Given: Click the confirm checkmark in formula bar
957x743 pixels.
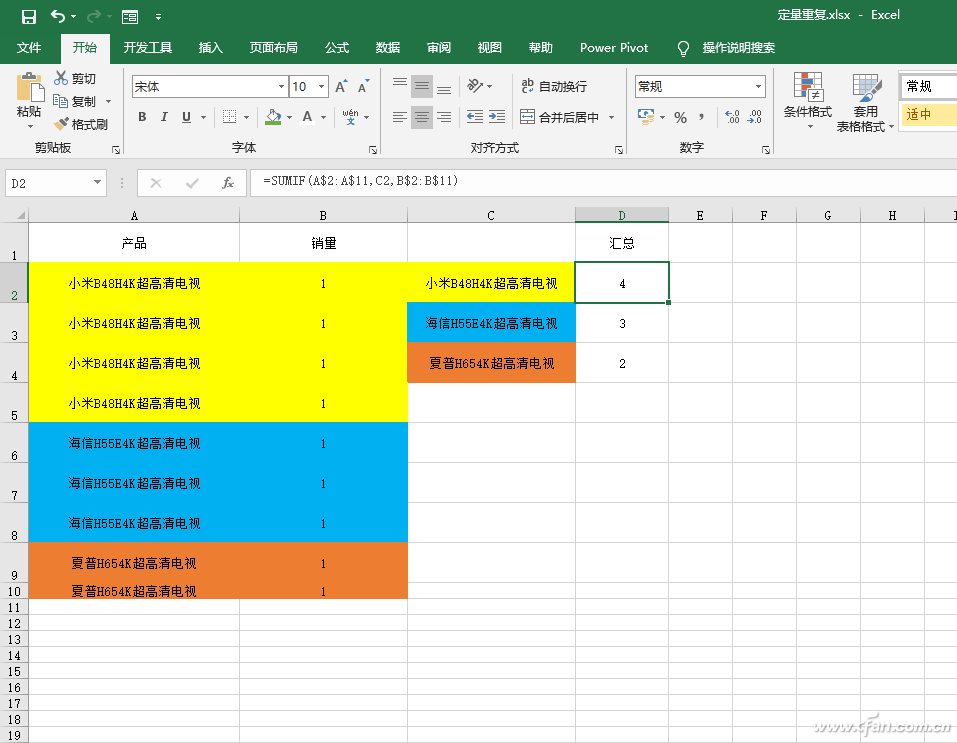Looking at the screenshot, I should pyautogui.click(x=192, y=183).
